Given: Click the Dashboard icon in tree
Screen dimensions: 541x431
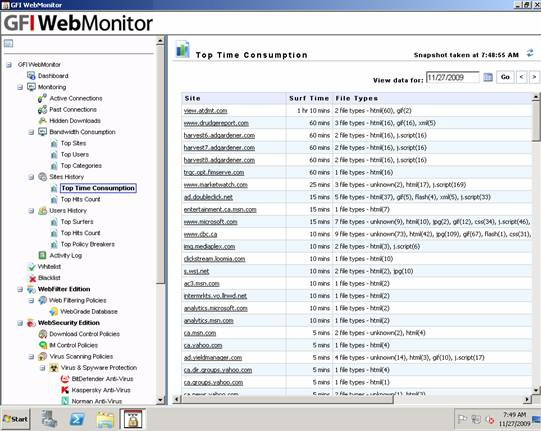Looking at the screenshot, I should tap(31, 76).
